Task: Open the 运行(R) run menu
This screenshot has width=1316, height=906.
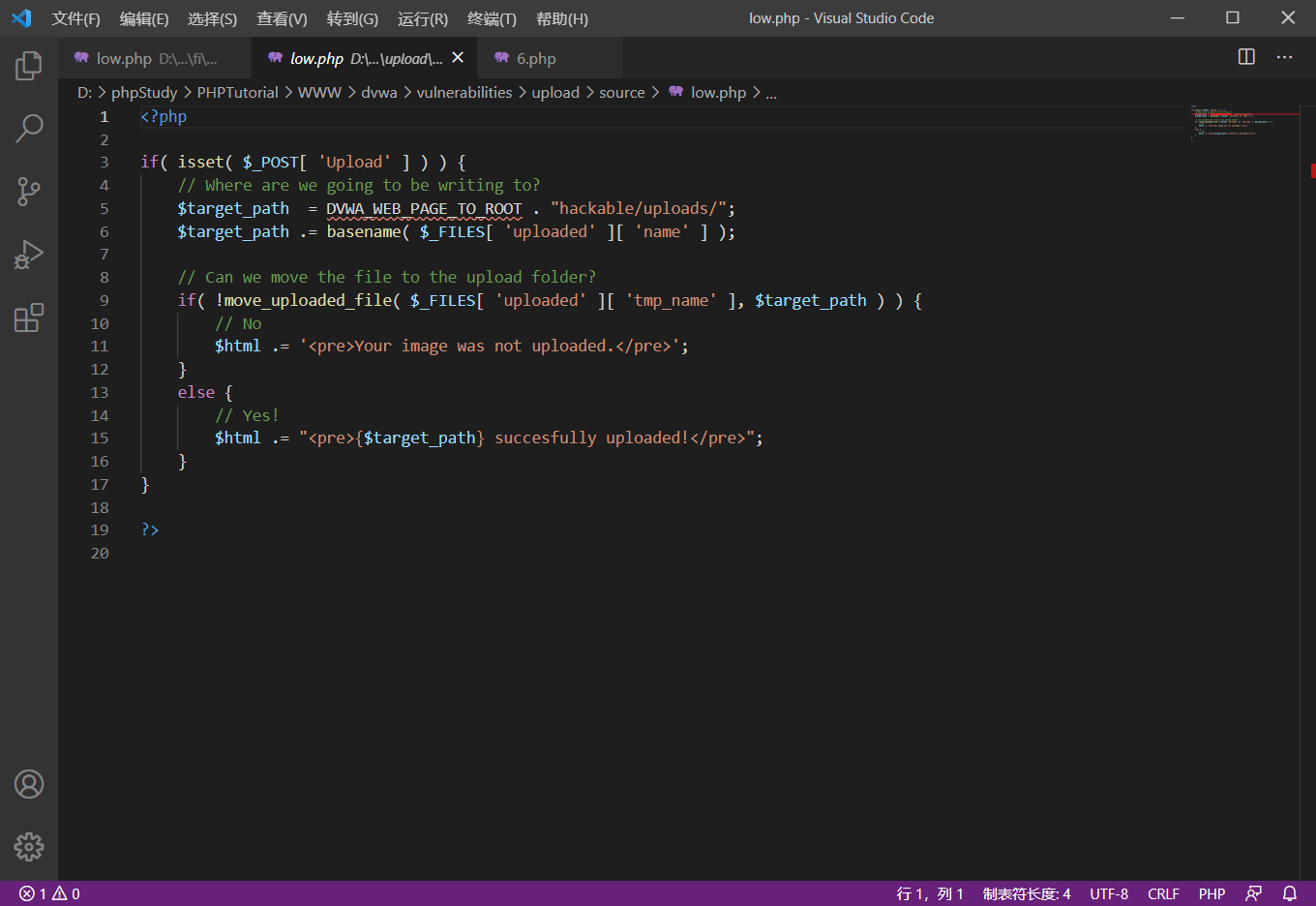Action: (422, 18)
